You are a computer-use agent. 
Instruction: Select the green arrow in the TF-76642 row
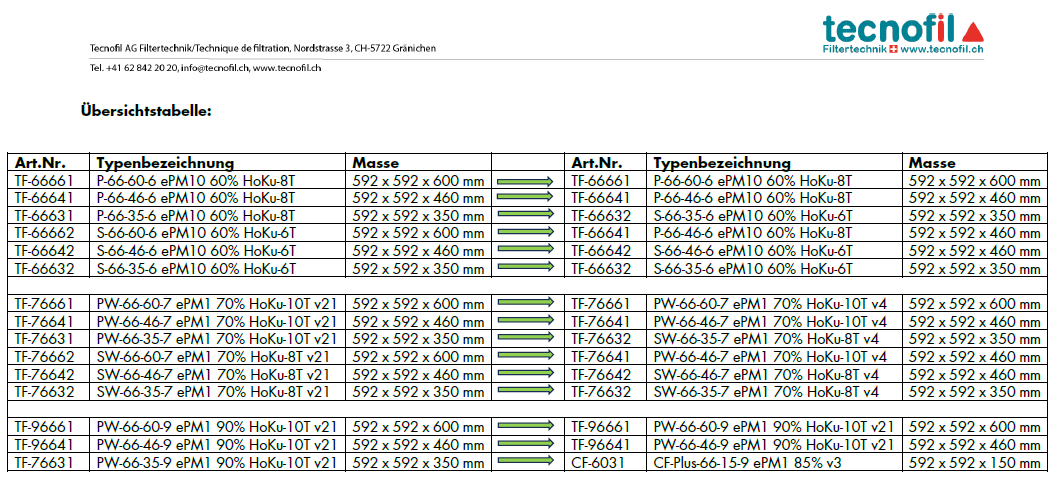[x=526, y=374]
